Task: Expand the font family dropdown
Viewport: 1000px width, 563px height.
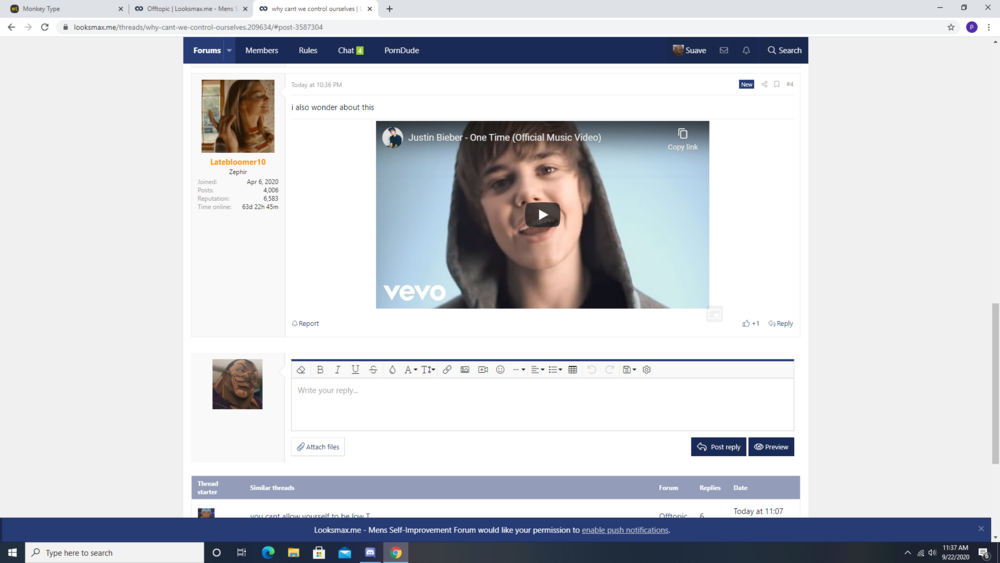Action: [x=411, y=370]
